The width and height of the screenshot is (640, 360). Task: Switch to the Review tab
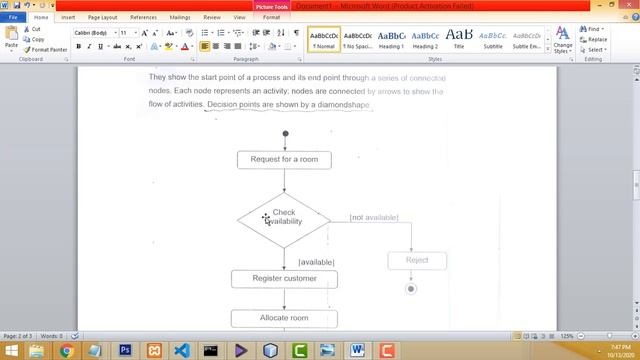pos(212,17)
